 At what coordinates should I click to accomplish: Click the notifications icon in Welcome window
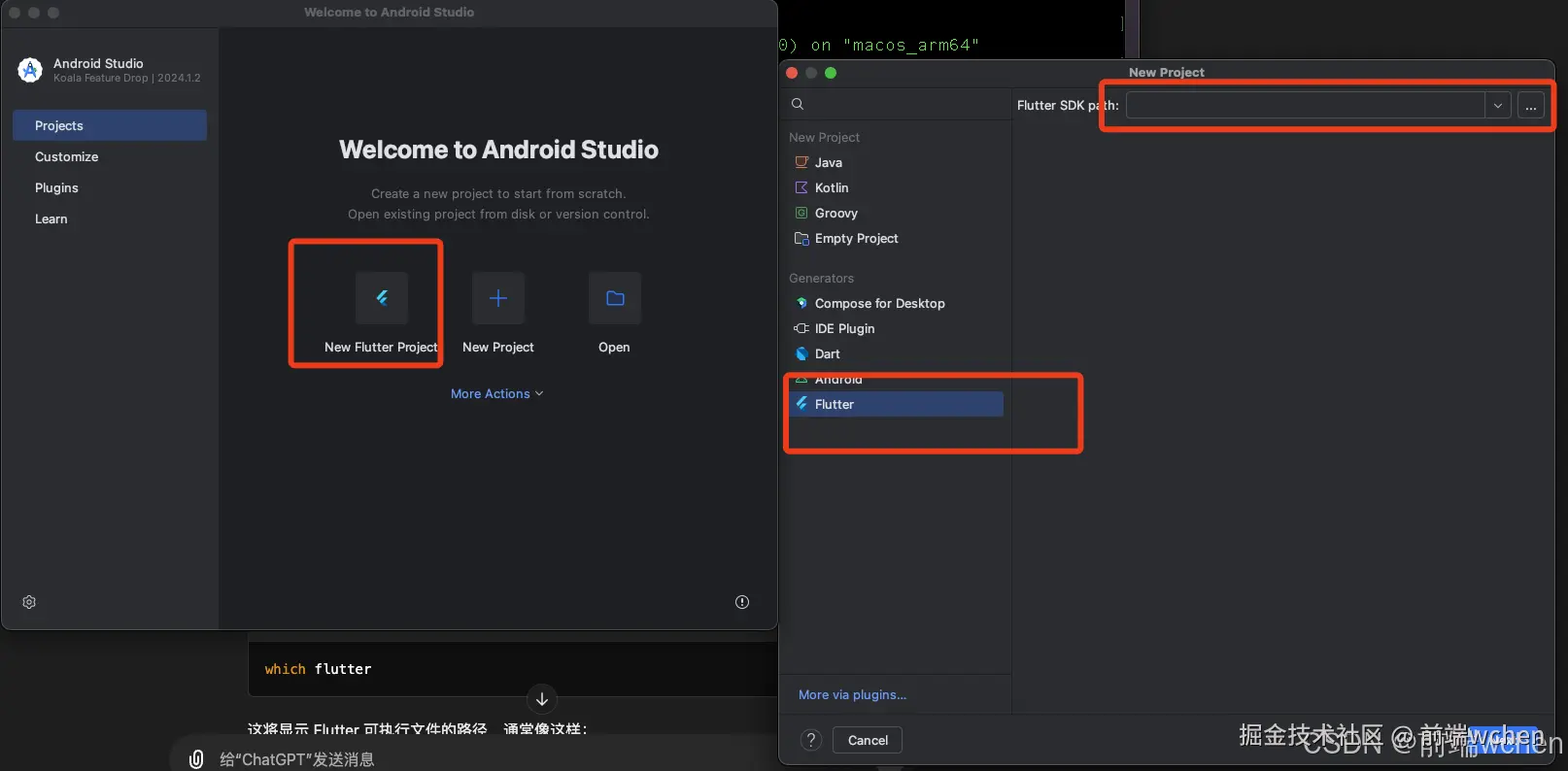(x=742, y=602)
